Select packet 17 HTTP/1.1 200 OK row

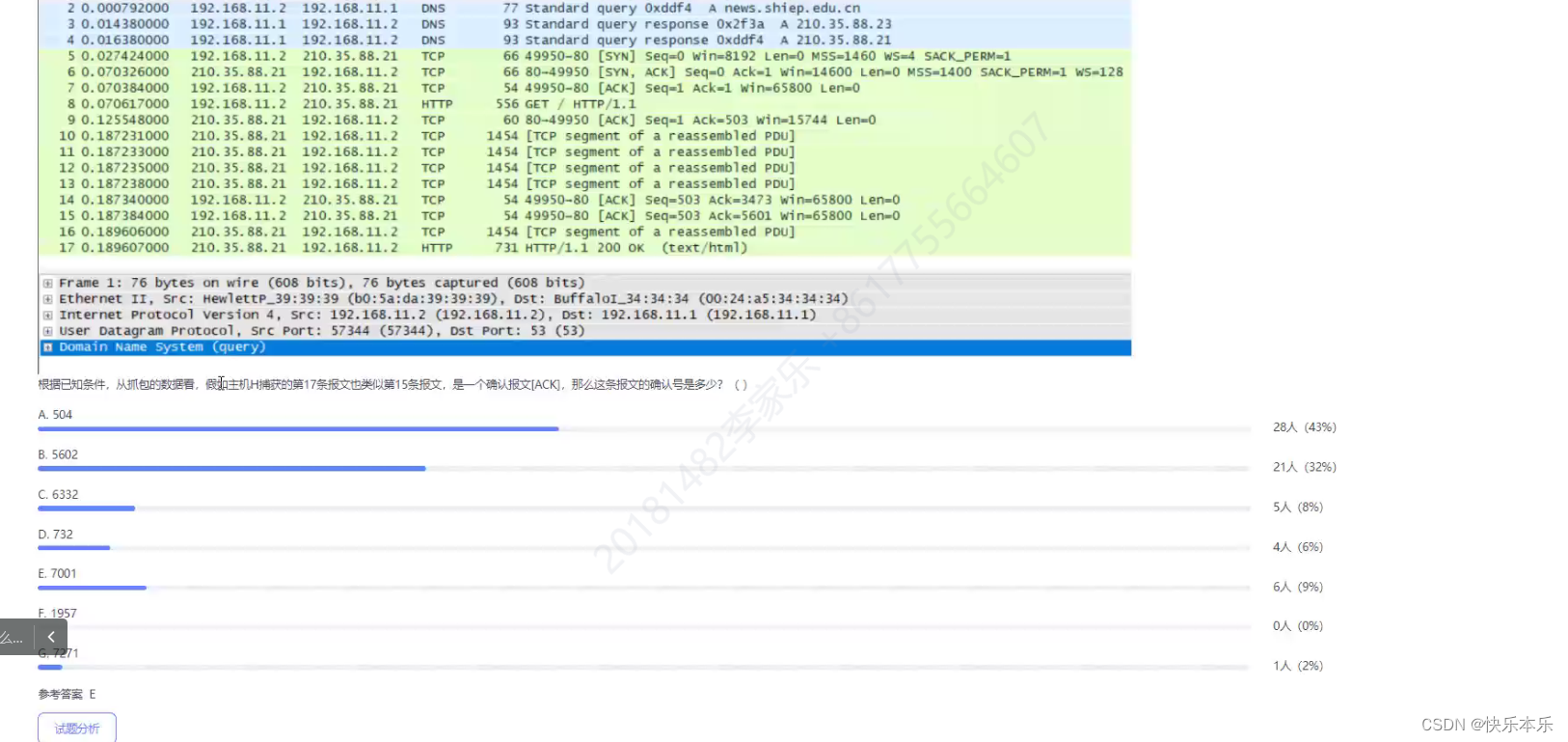(584, 248)
